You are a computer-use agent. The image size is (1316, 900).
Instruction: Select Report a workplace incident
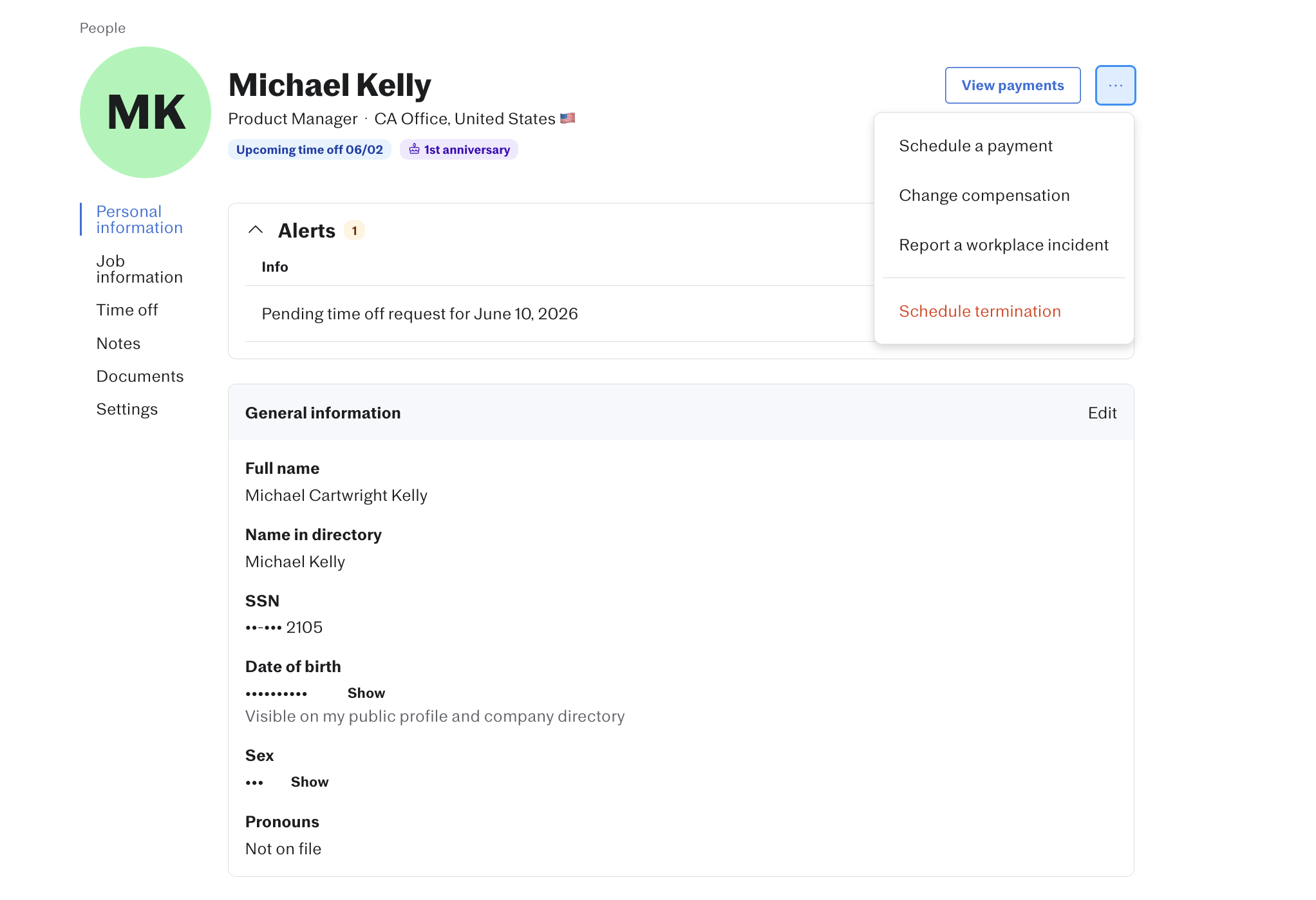pyautogui.click(x=1003, y=245)
